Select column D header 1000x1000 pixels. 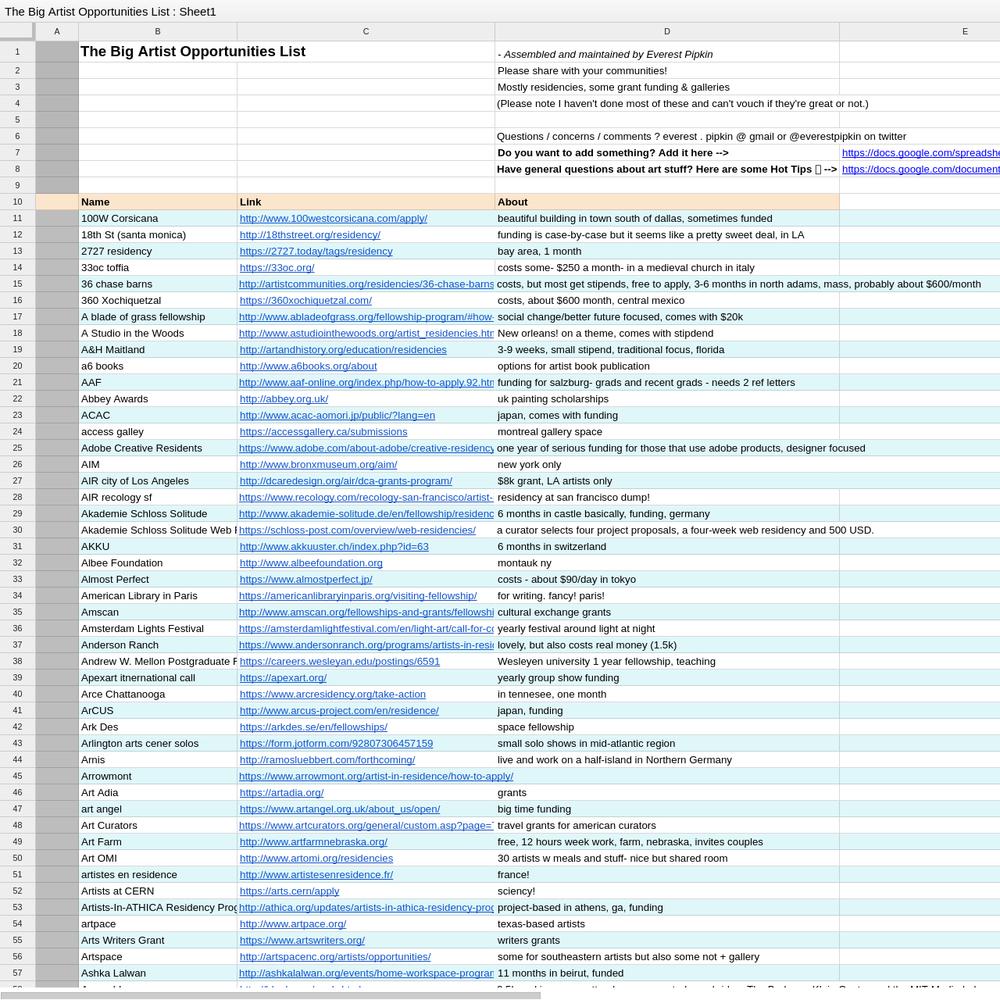click(x=667, y=31)
